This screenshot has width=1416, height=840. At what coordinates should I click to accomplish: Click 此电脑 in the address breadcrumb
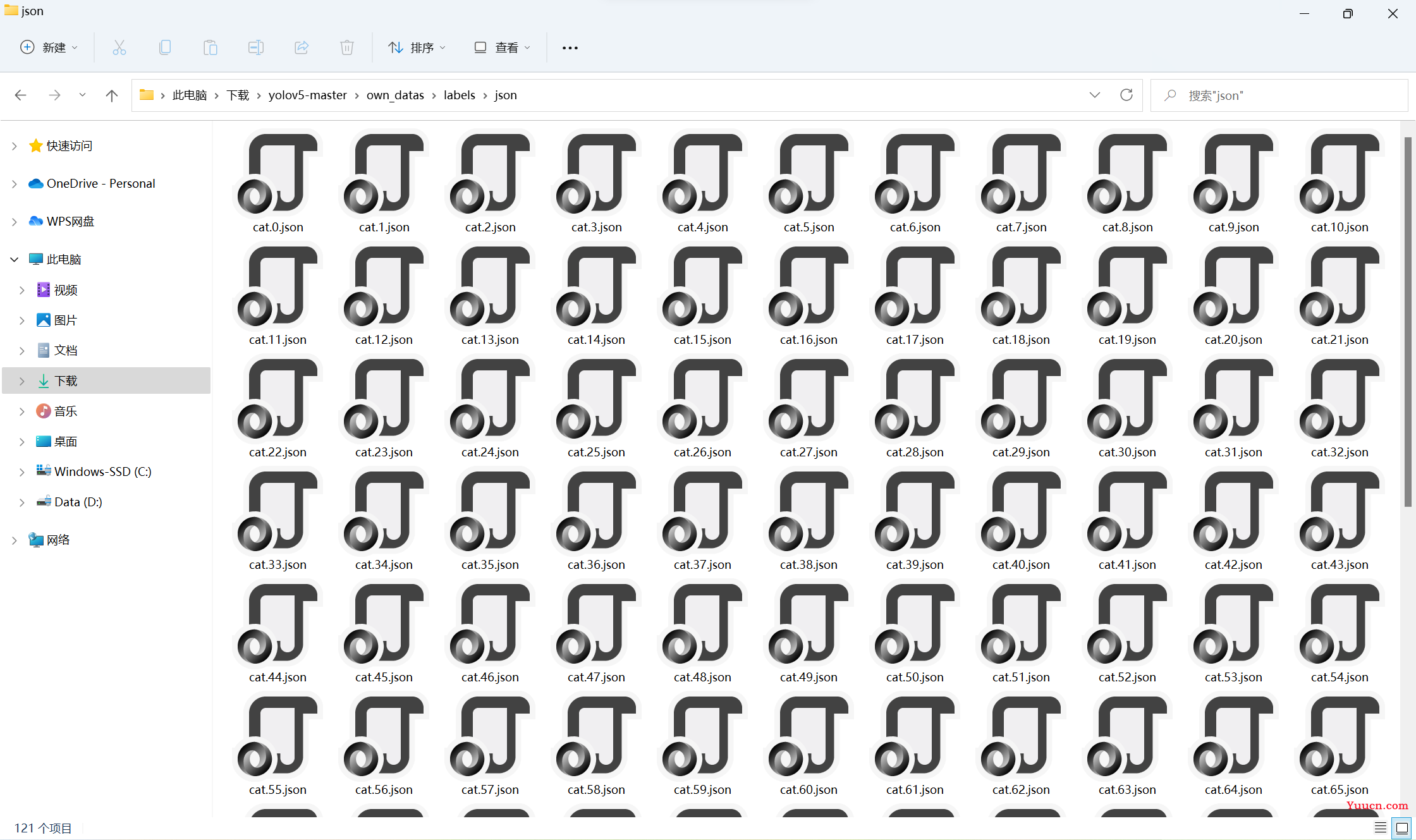tap(190, 95)
